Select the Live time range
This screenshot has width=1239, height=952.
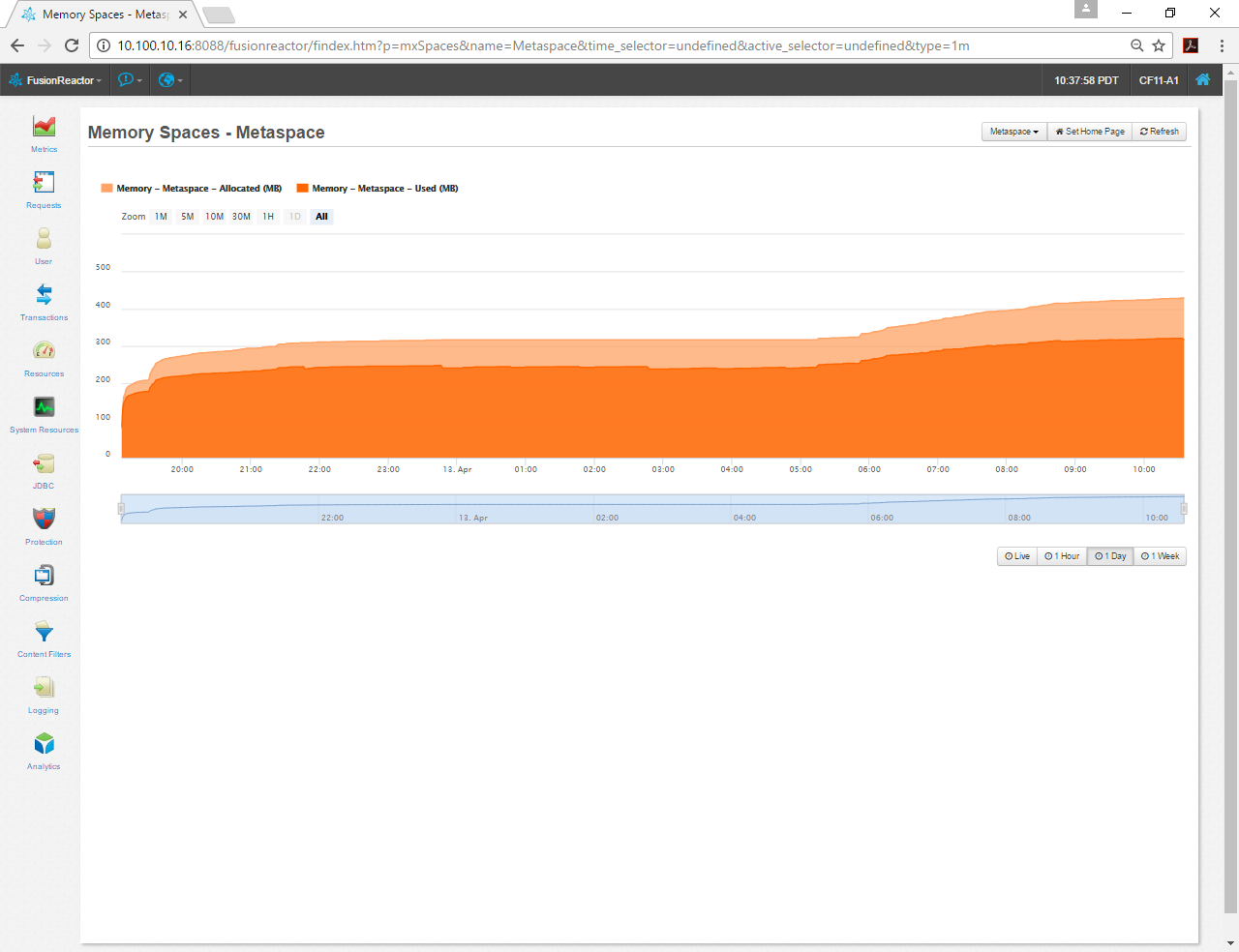point(1017,556)
